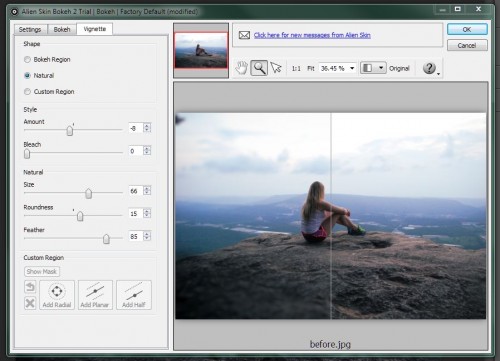Set zoom to 1:1
This screenshot has width=500, height=361.
[x=296, y=68]
